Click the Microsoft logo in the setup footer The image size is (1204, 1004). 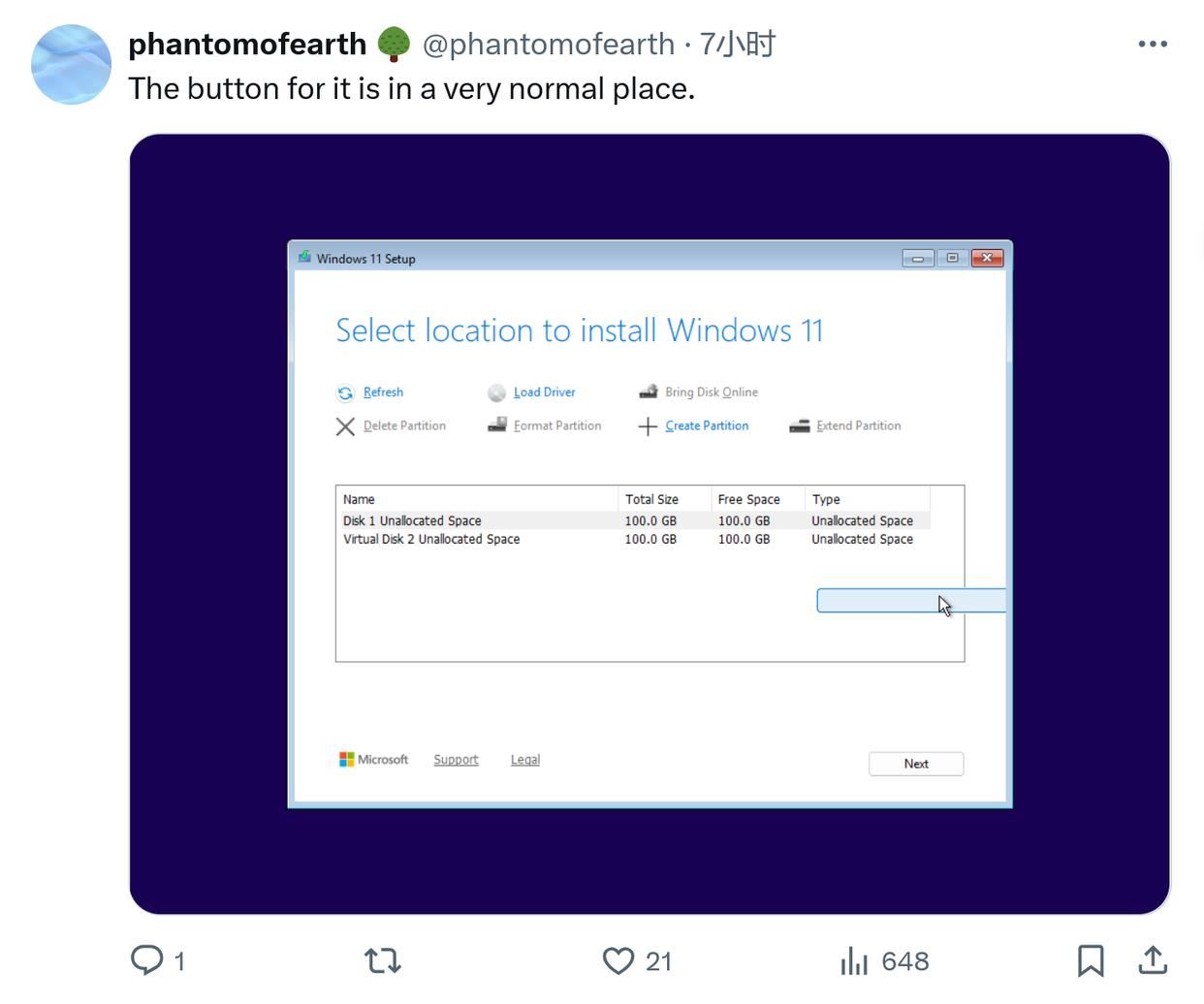tap(346, 759)
